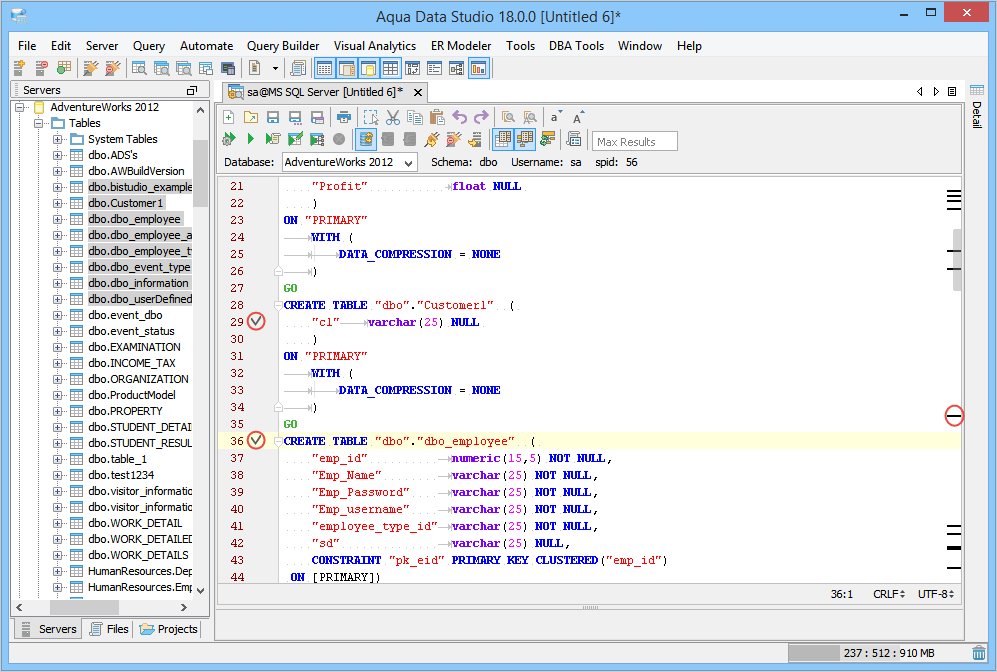Click the CRLF line ending selector

[x=889, y=594]
